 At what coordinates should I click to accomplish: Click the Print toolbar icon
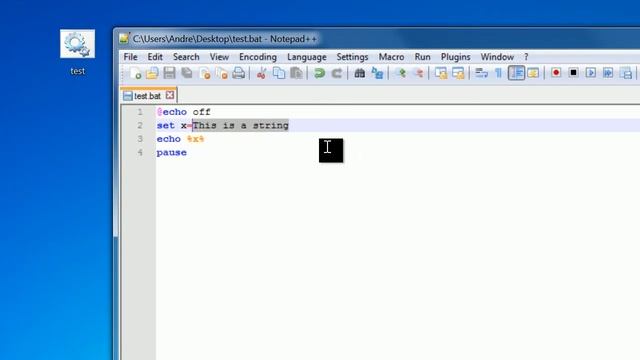point(239,73)
